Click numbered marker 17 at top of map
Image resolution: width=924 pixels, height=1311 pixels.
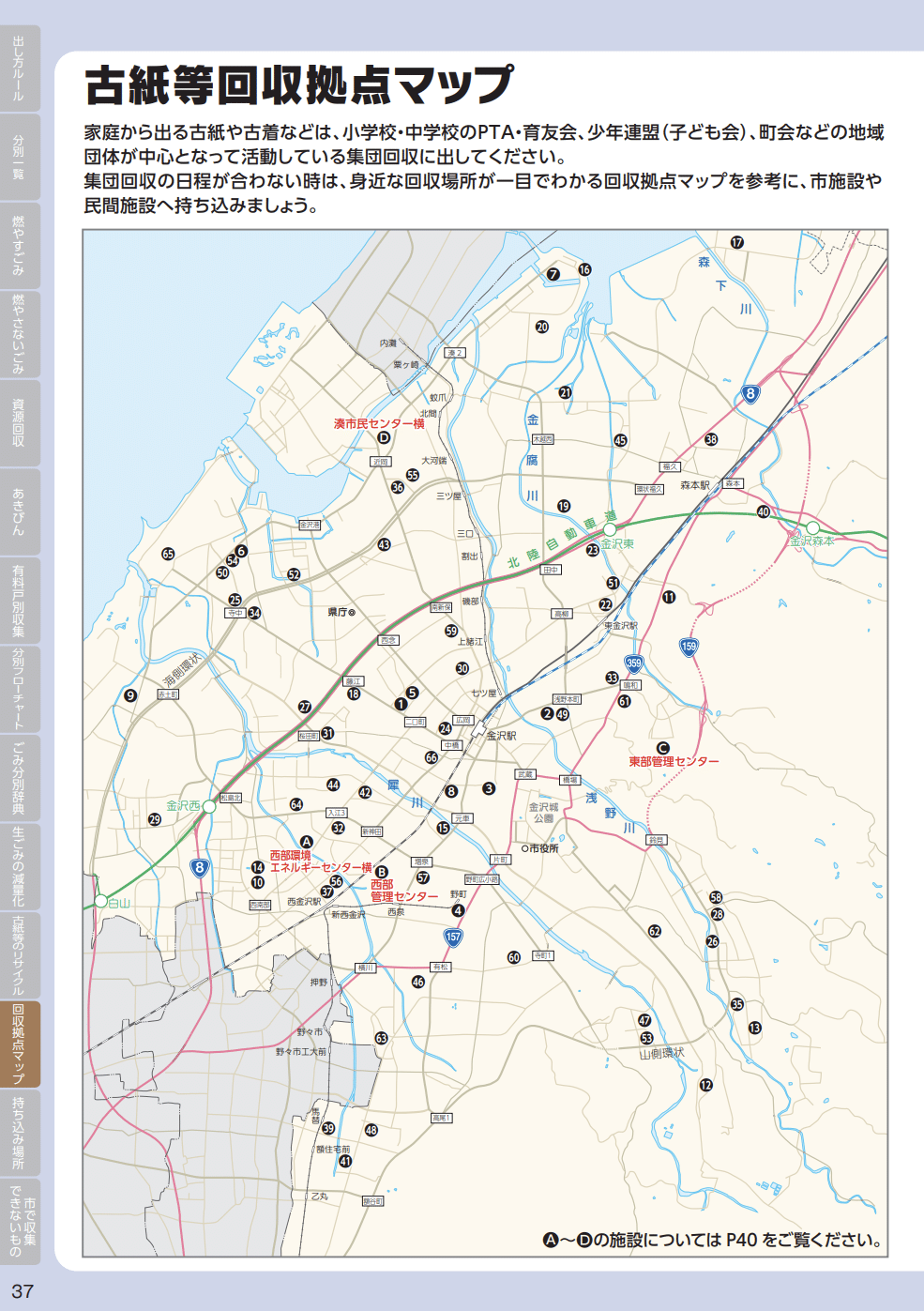[x=737, y=242]
